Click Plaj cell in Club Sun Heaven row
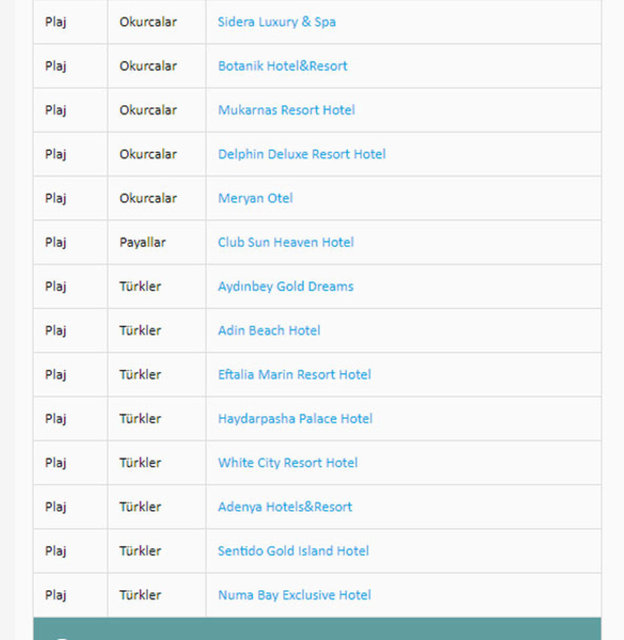This screenshot has width=624, height=640. click(x=55, y=242)
